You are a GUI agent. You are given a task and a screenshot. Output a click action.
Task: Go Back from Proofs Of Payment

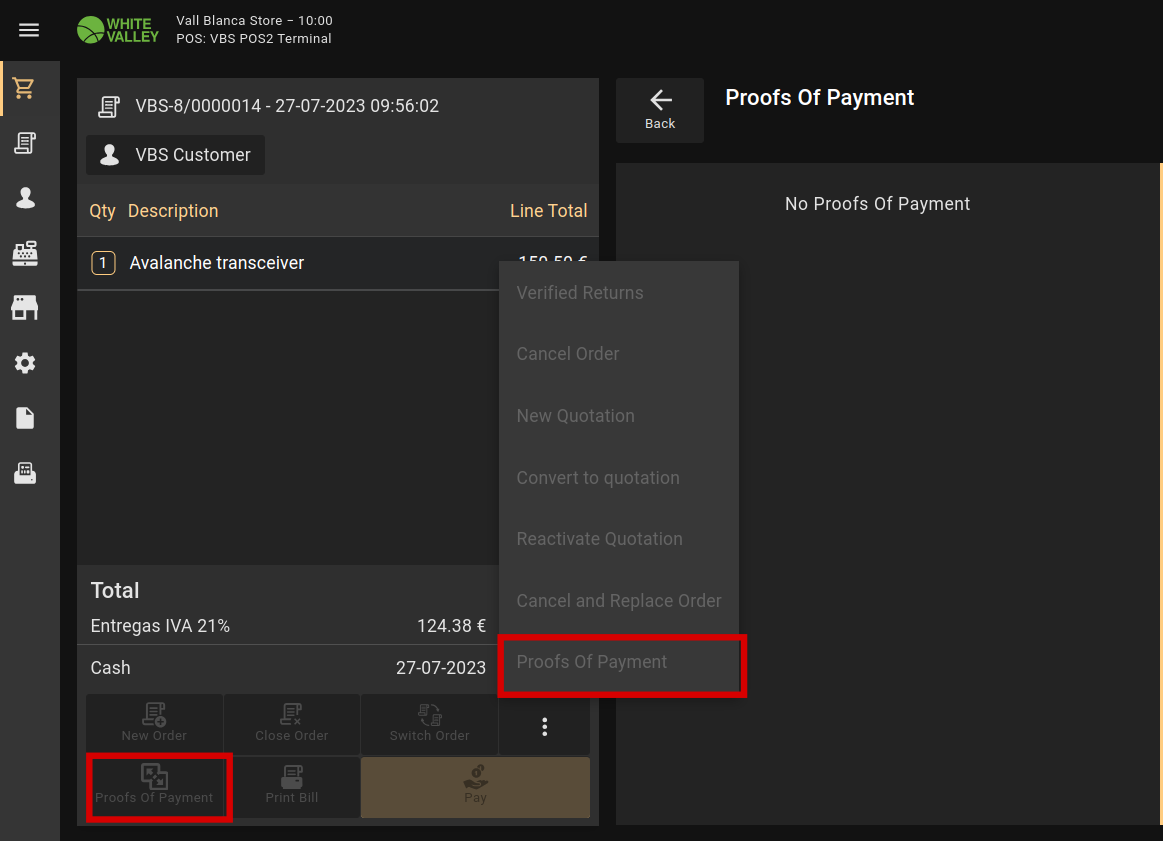(x=660, y=110)
